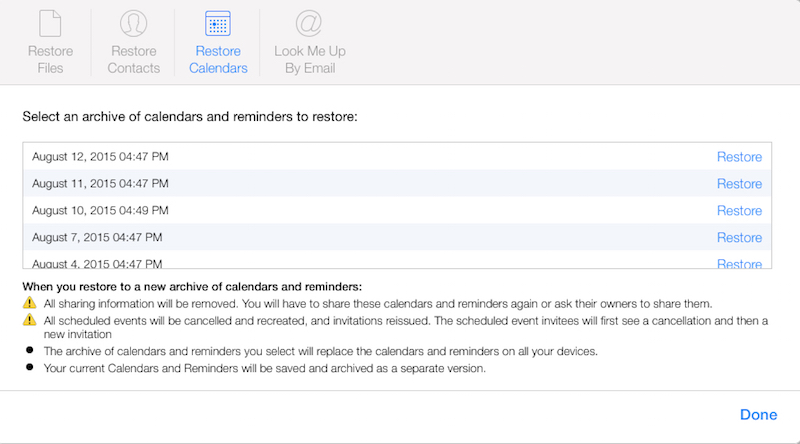Restore the August 11, 2015 archive
The height and width of the screenshot is (444, 800).
point(739,184)
